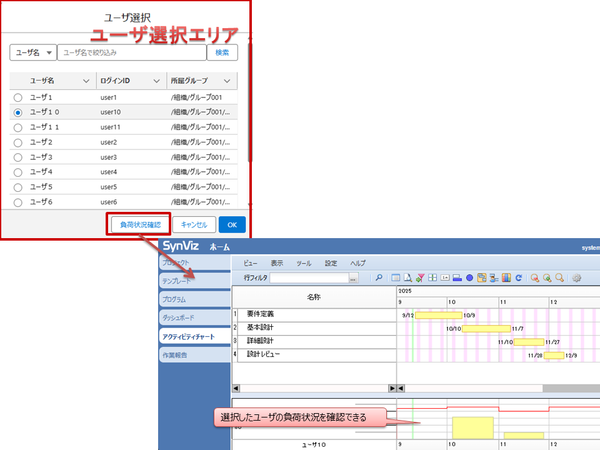Image resolution: width=600 pixels, height=450 pixels.
Task: Open settings with the gear icon
Action: tap(577, 278)
